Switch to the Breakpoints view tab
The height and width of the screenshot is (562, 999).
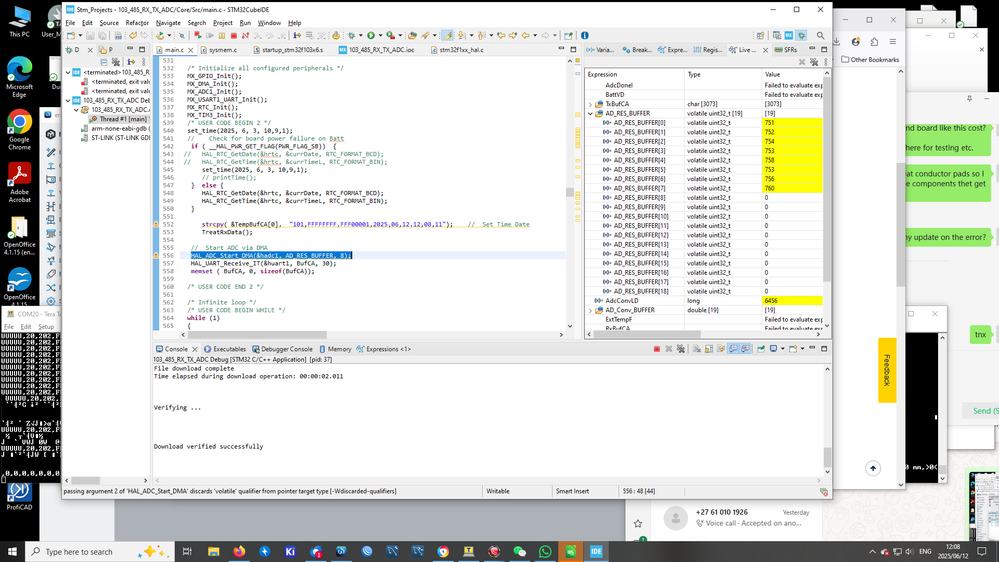(636, 50)
